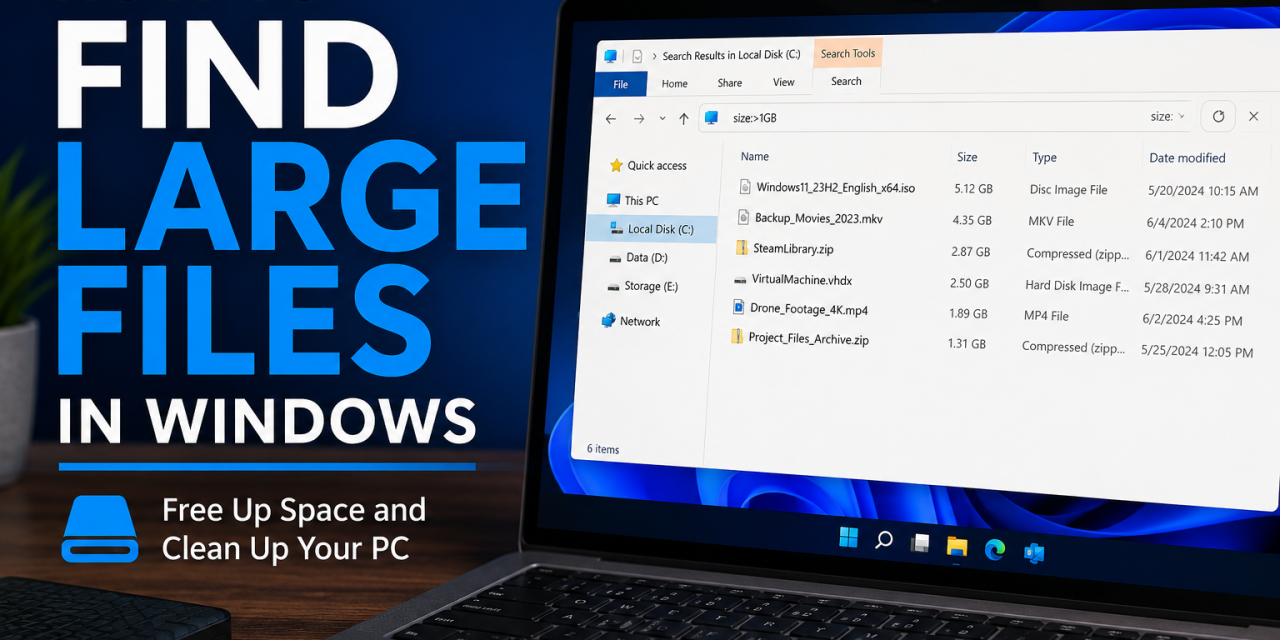Click the MP4 File type cell
The height and width of the screenshot is (640, 1280).
1046,316
